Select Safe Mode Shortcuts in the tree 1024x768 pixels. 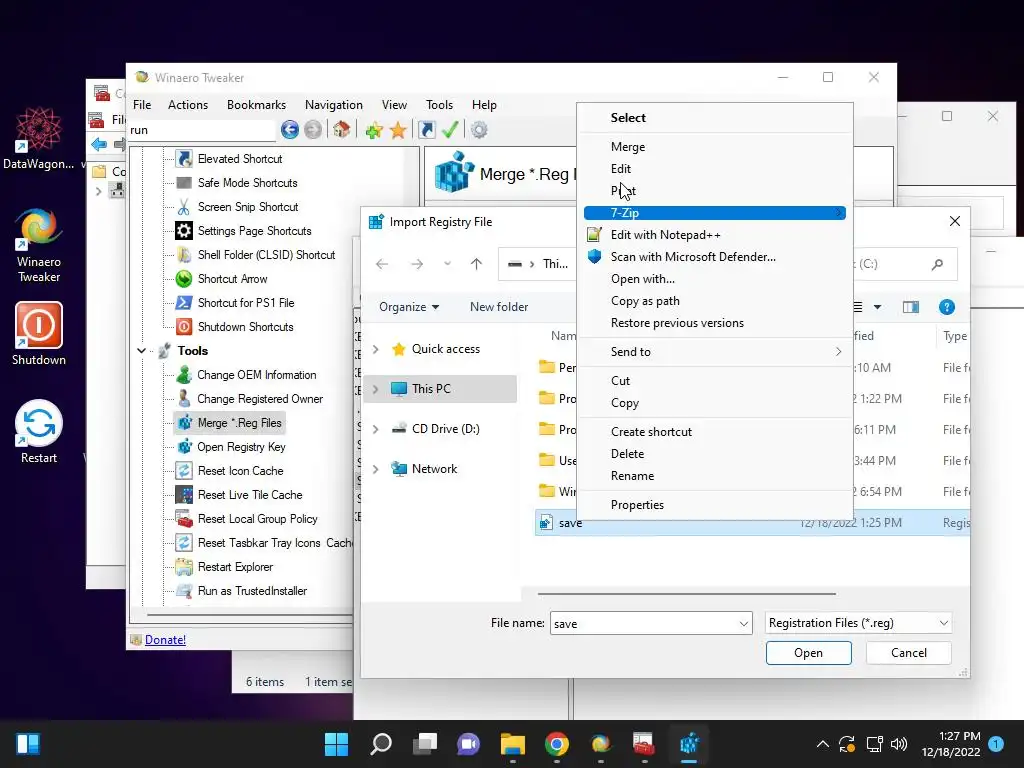point(248,183)
